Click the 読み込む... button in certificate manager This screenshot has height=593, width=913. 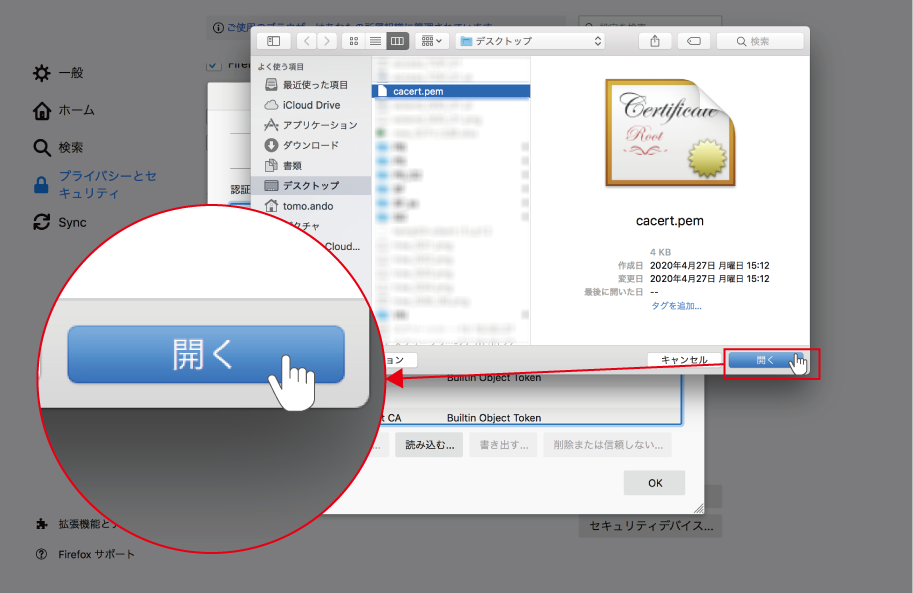click(x=429, y=444)
